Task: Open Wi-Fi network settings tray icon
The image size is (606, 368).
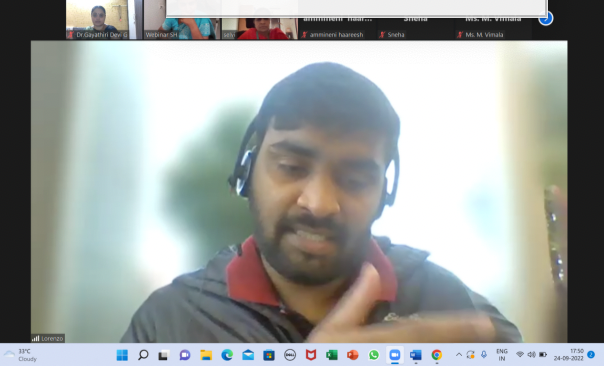Action: [x=520, y=355]
